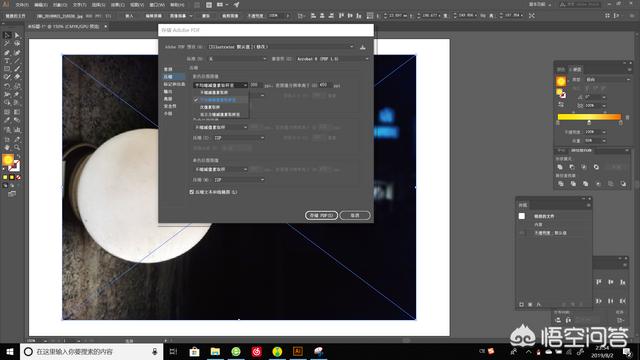Open the 兼容性 Acrobat version dropdown
This screenshot has height=360, width=640.
(333, 59)
